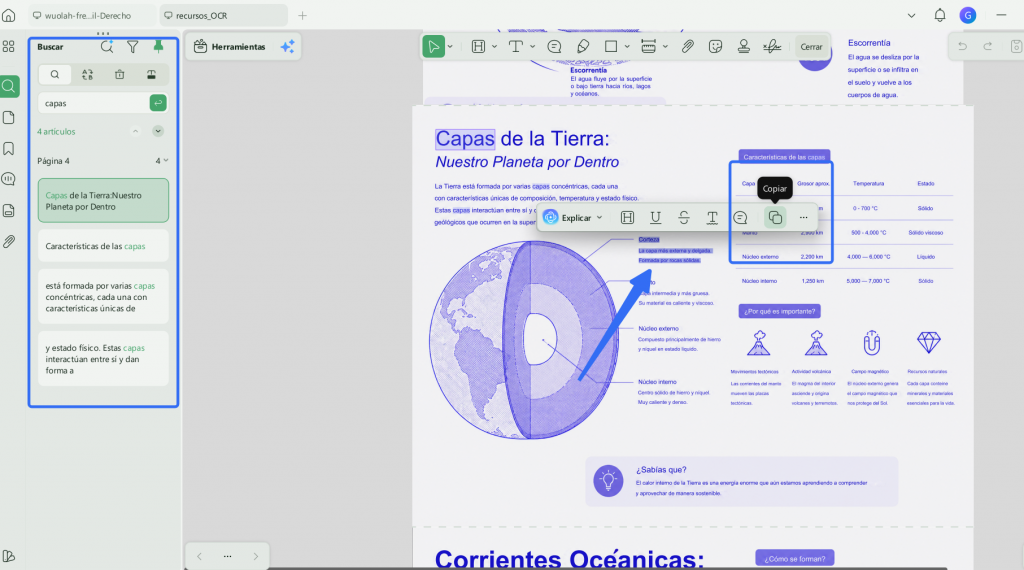Viewport: 1024px width, 570px height.
Task: Copy selected text with Copiar button
Action: [775, 217]
